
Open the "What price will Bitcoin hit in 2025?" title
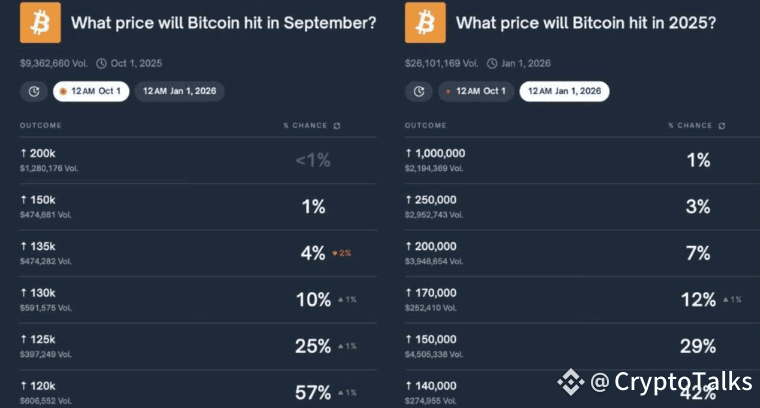585,22
